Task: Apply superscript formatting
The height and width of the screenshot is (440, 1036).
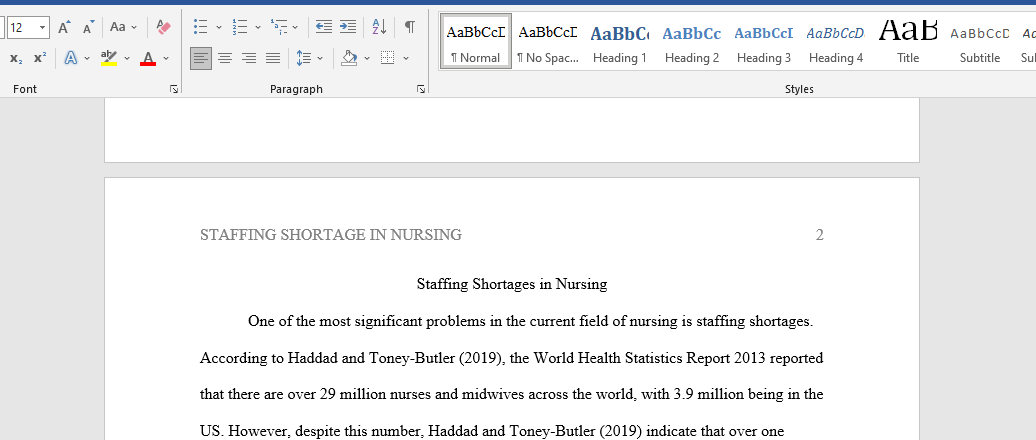Action: (x=40, y=58)
